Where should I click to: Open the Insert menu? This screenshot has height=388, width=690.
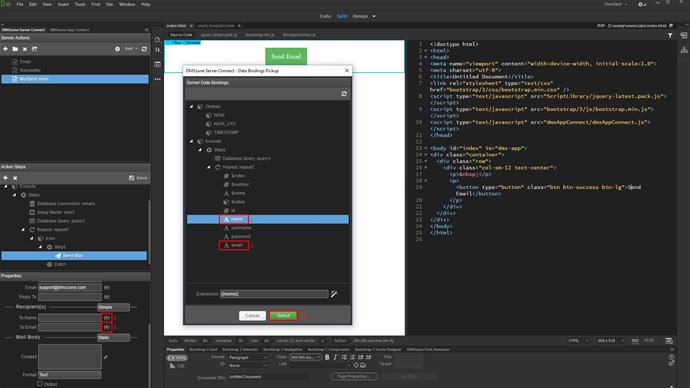click(63, 4)
